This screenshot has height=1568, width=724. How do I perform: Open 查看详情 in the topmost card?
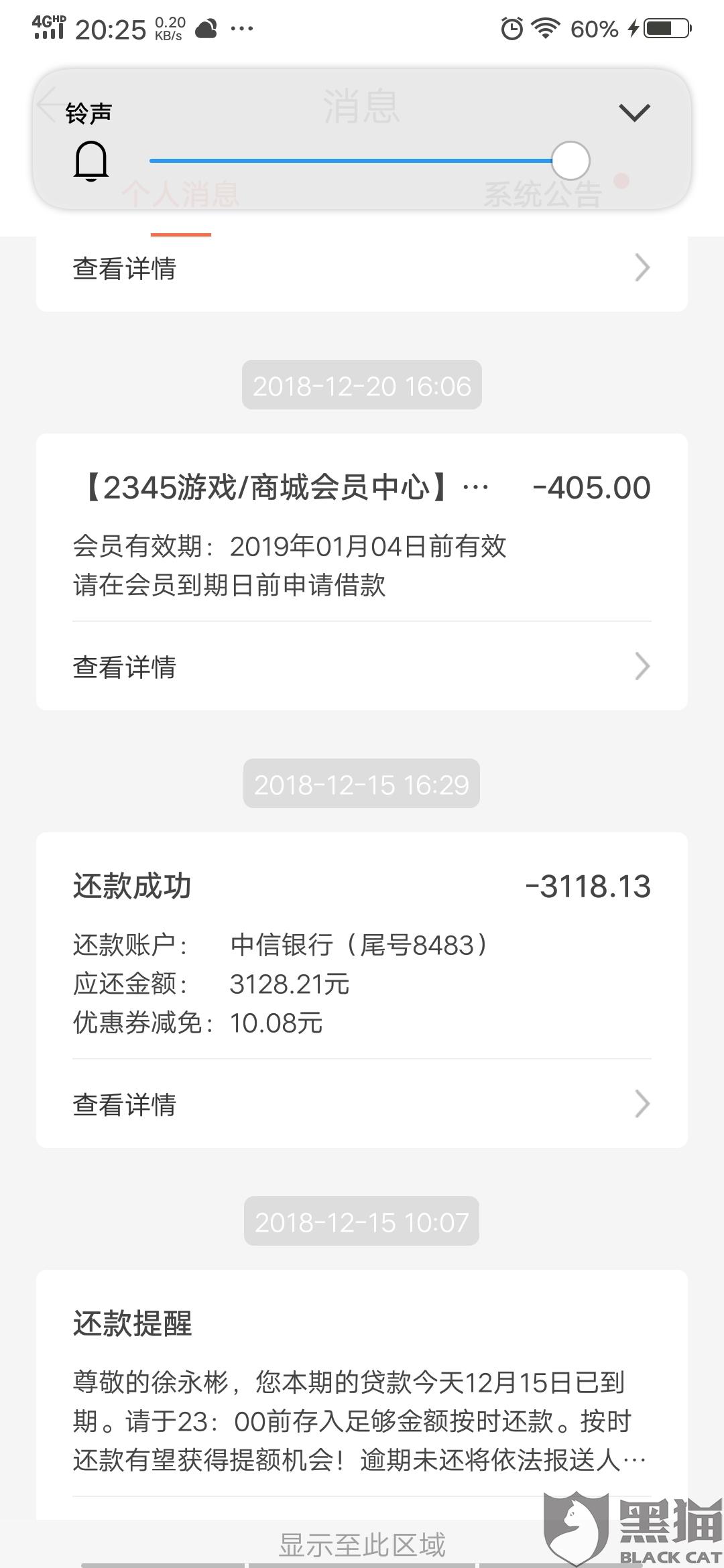point(362,268)
